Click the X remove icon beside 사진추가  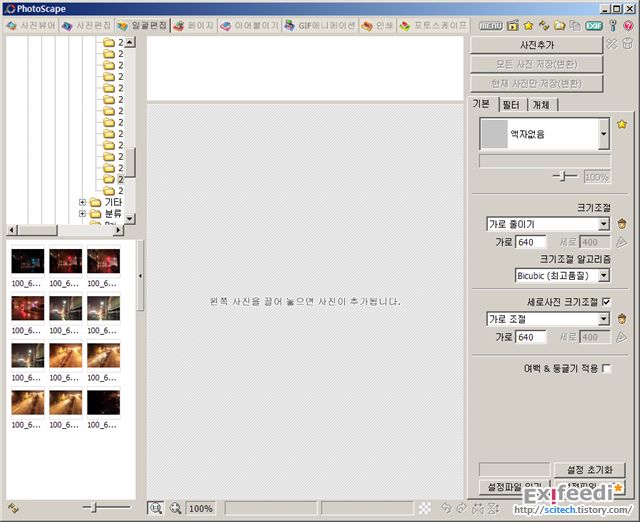(x=611, y=44)
